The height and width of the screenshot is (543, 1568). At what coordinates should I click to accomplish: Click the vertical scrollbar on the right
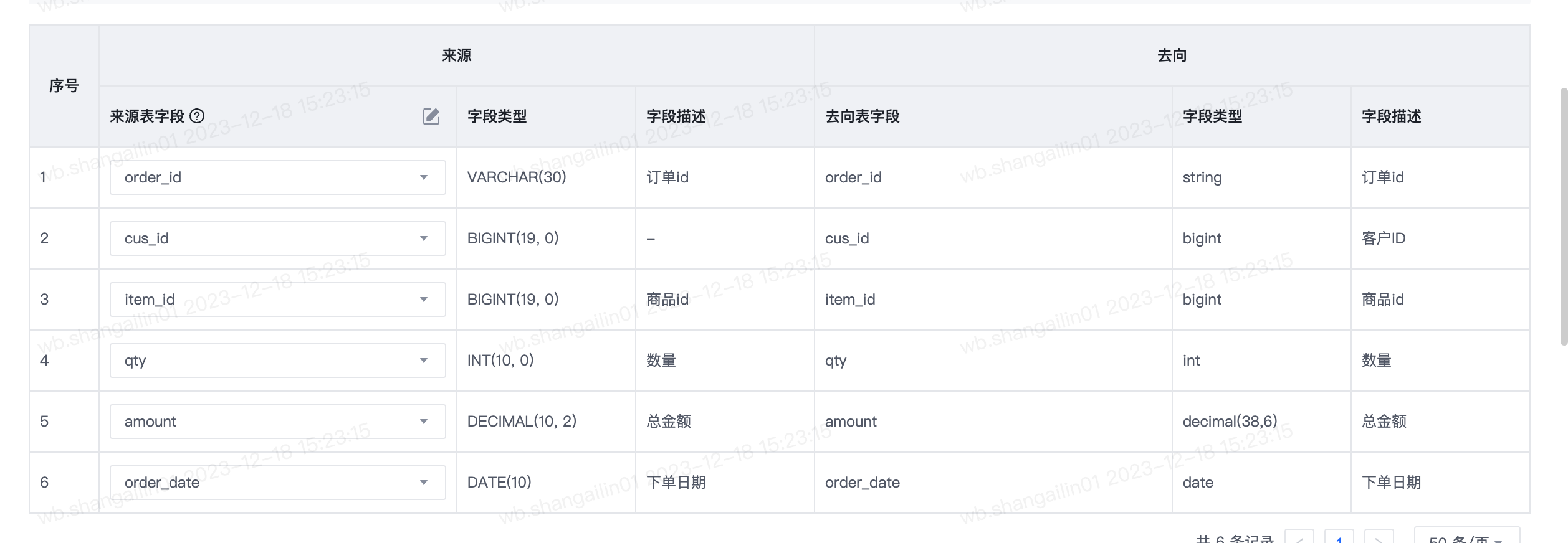click(1564, 216)
